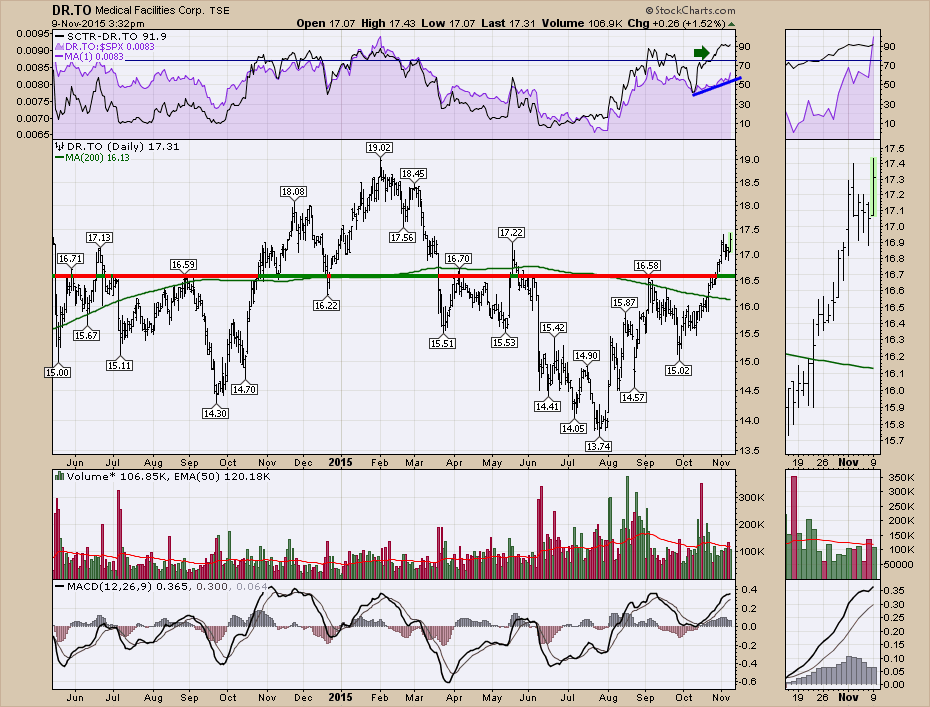This screenshot has height=707, width=930.
Task: Click the green up-triangle next to Chg
Action: pyautogui.click(x=731, y=24)
